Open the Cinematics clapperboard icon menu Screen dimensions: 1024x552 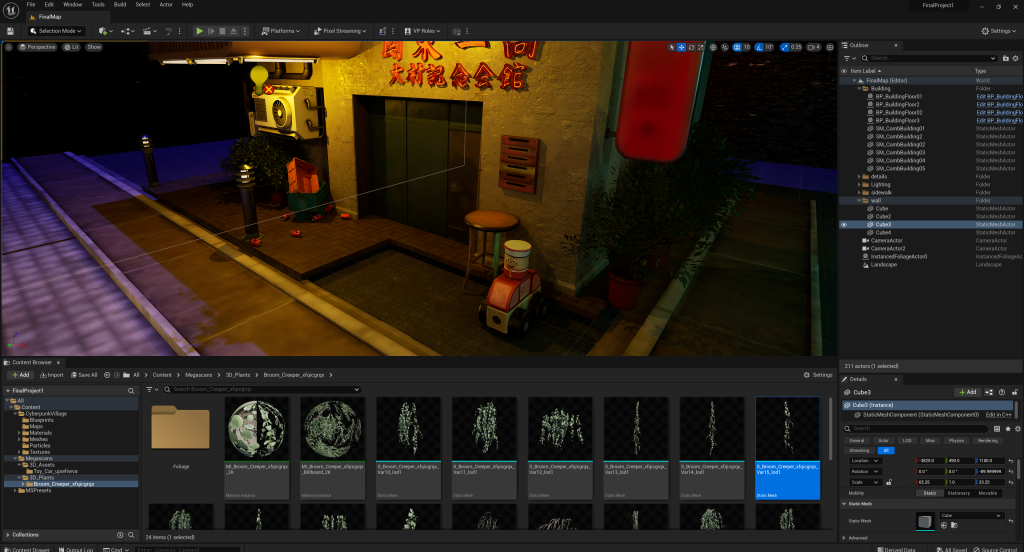tap(150, 31)
